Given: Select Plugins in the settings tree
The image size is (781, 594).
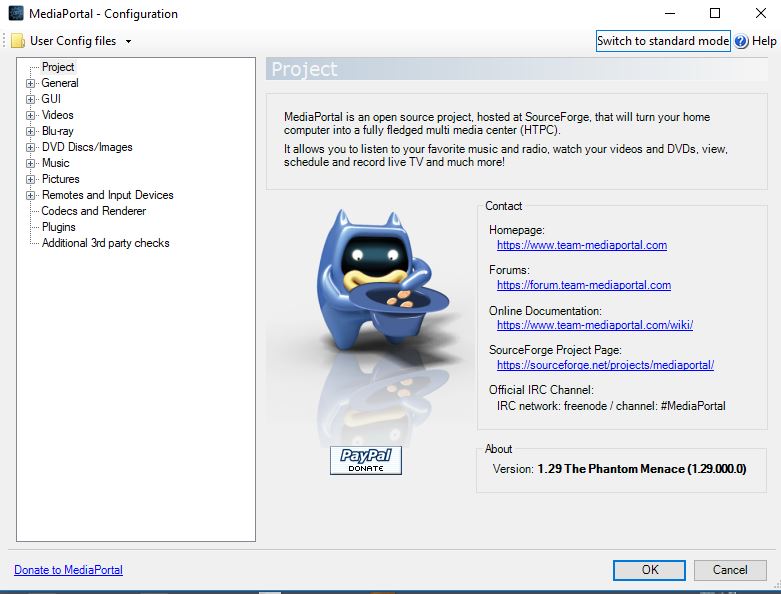Looking at the screenshot, I should click(58, 227).
